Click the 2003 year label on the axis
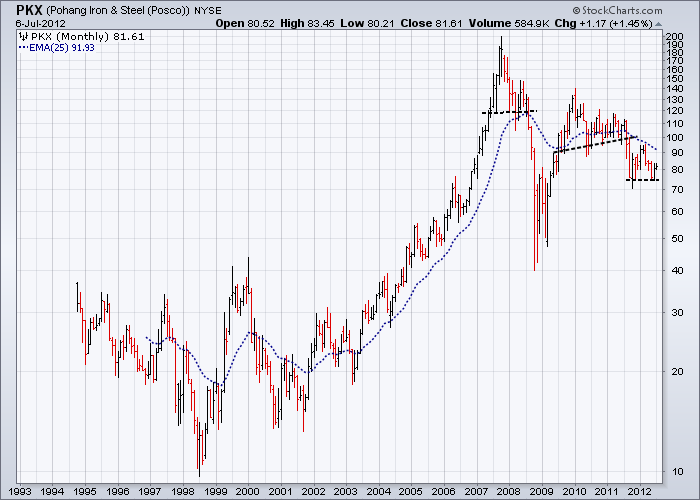 [346, 492]
